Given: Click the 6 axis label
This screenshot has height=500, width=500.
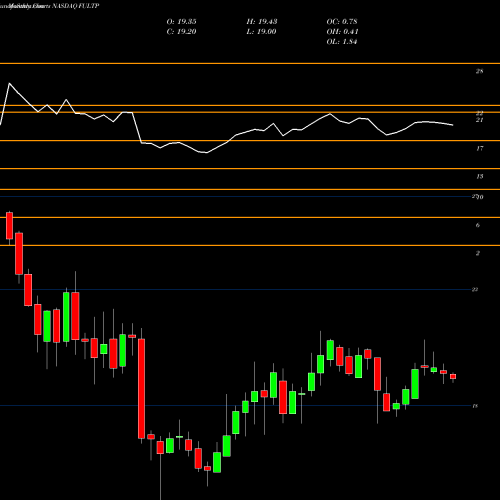Looking at the screenshot, I should click(478, 225).
